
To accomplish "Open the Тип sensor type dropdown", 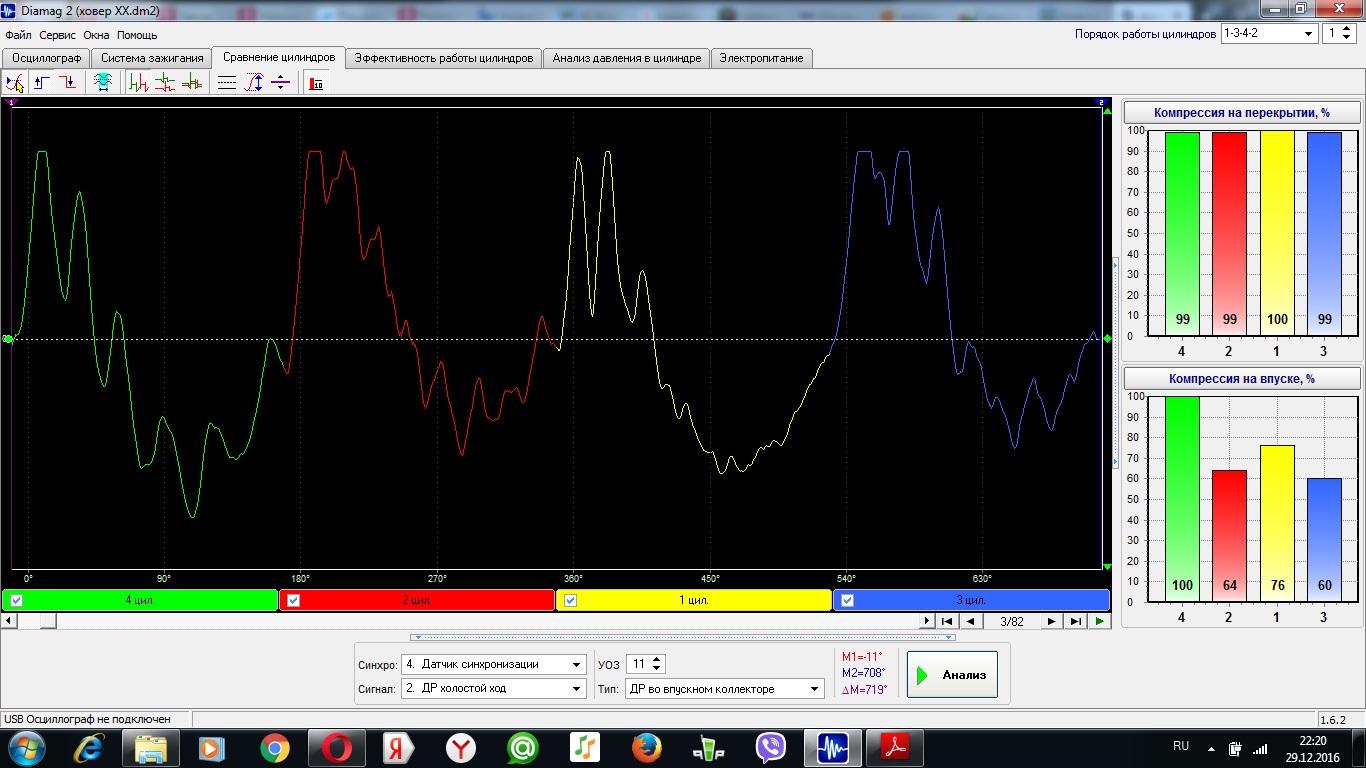I will click(724, 688).
